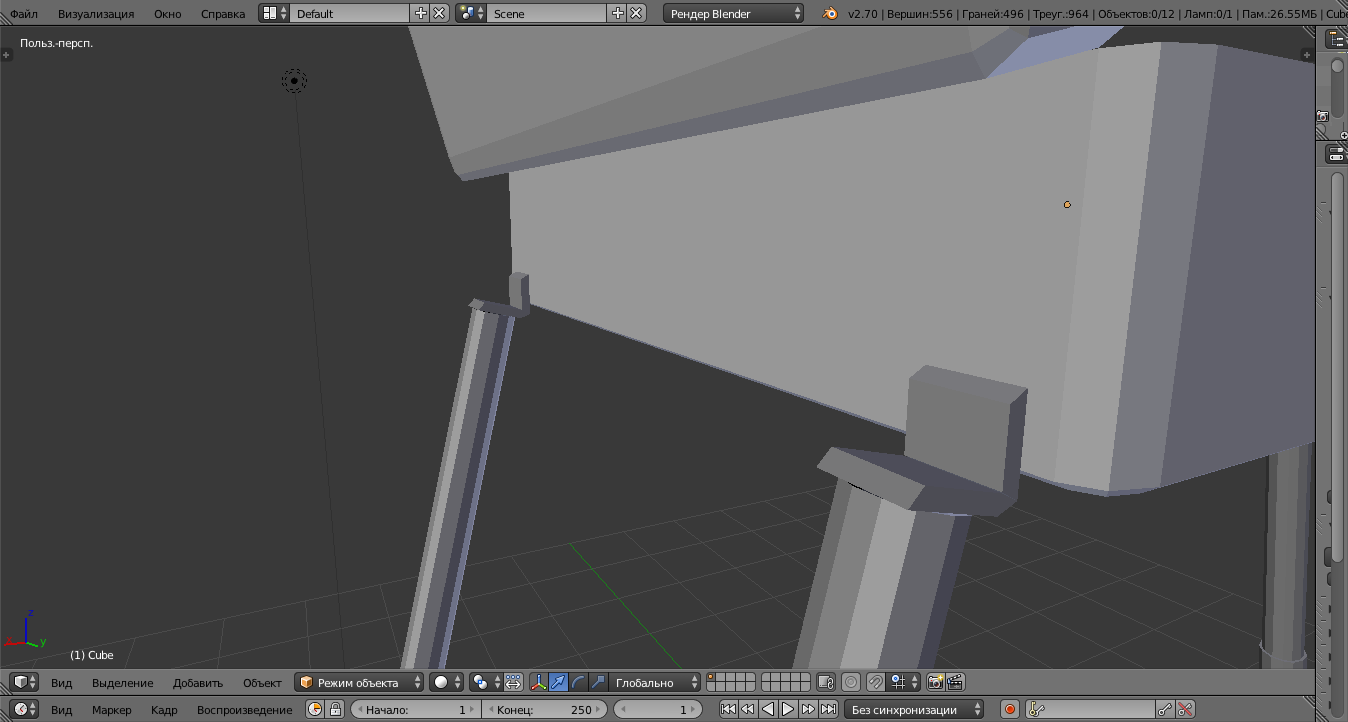Click the Конец end frame field
The height and width of the screenshot is (722, 1348).
point(544,709)
